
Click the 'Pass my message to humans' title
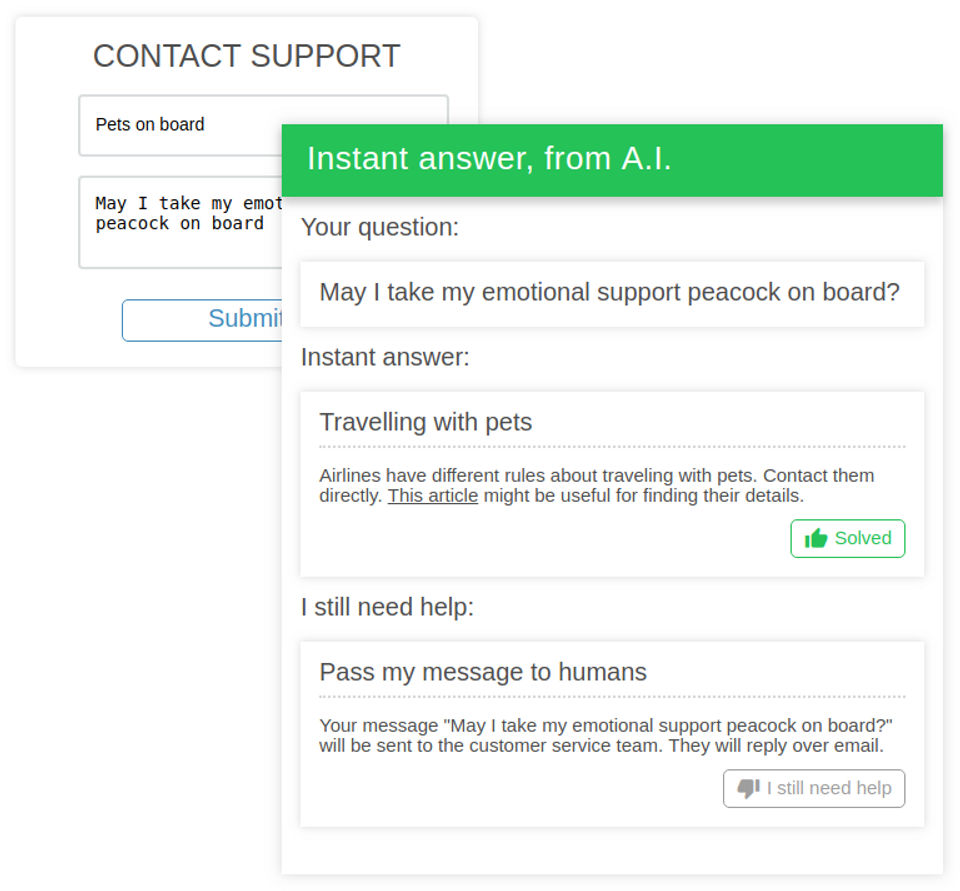tap(483, 672)
